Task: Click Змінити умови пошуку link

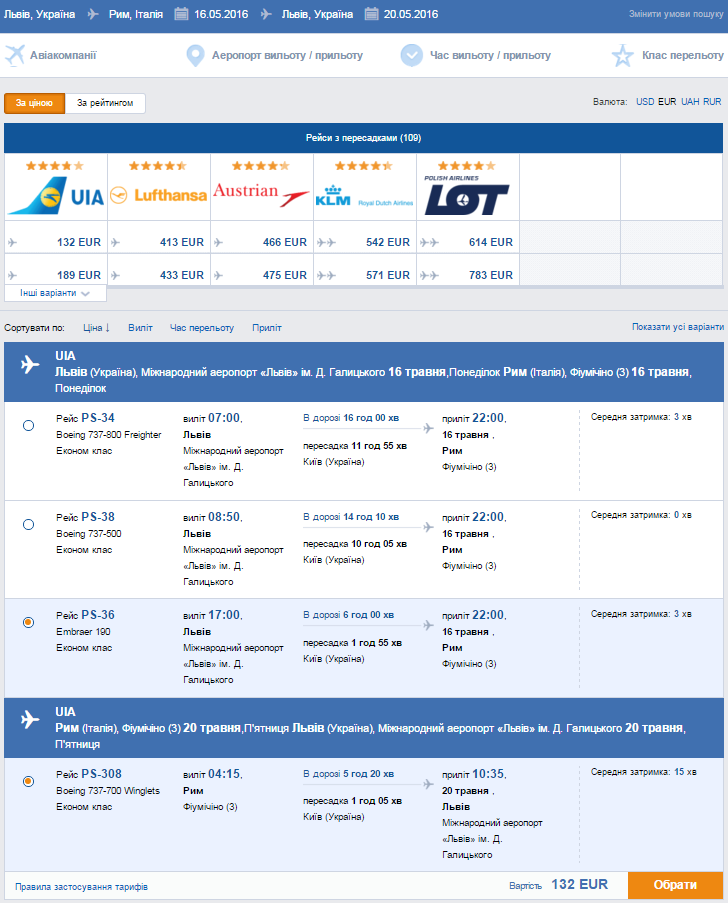Action: click(x=676, y=14)
